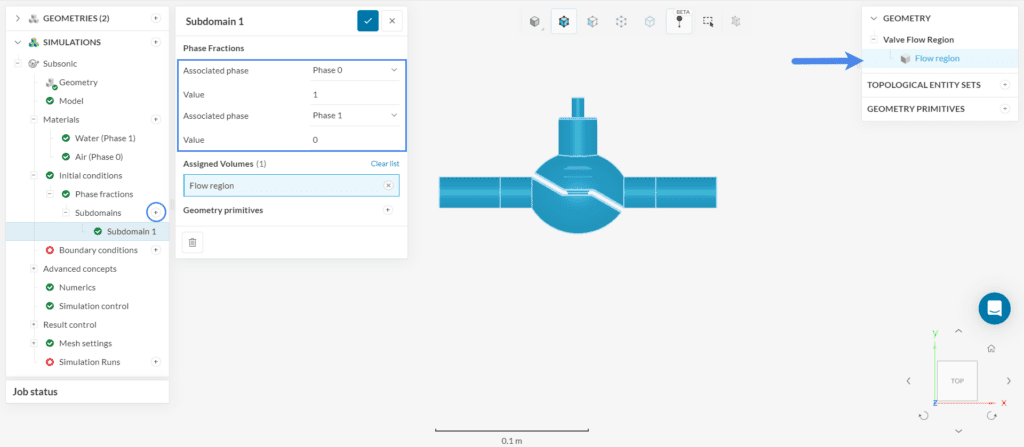Screen dimensions: 1024x447
Task: Select Subdomain 1 in the tree
Action: [x=131, y=231]
